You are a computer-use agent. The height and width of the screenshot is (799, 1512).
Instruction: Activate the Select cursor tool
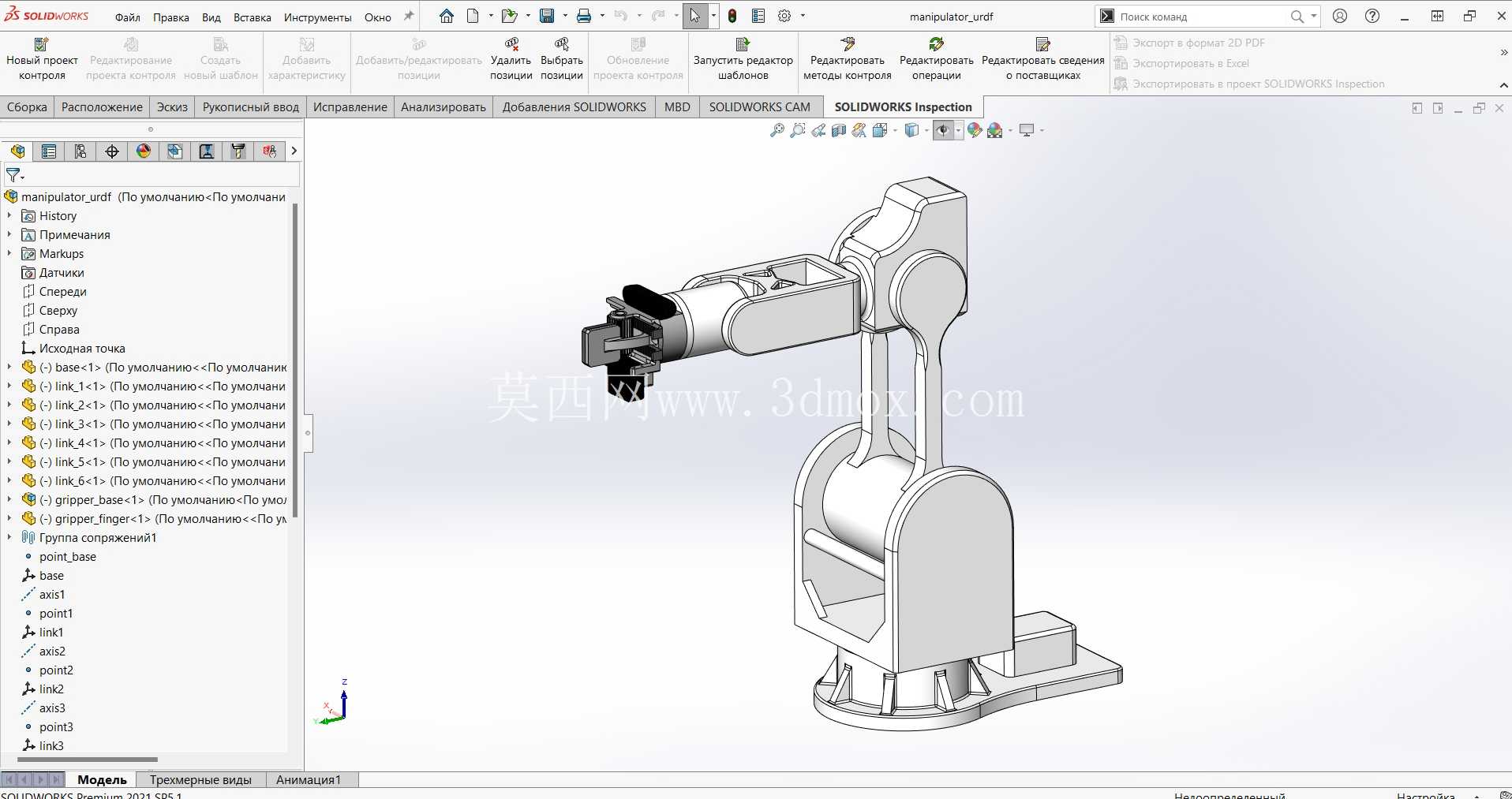(694, 16)
